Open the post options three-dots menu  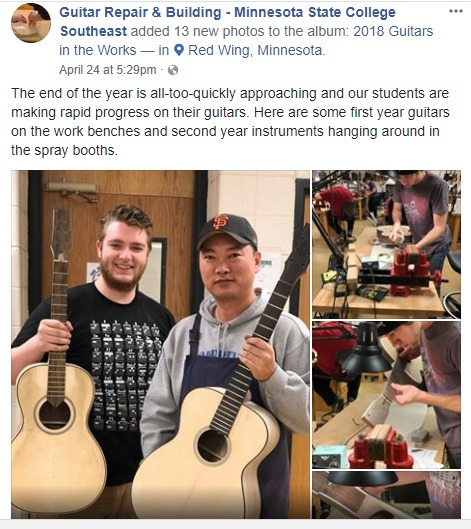click(455, 11)
